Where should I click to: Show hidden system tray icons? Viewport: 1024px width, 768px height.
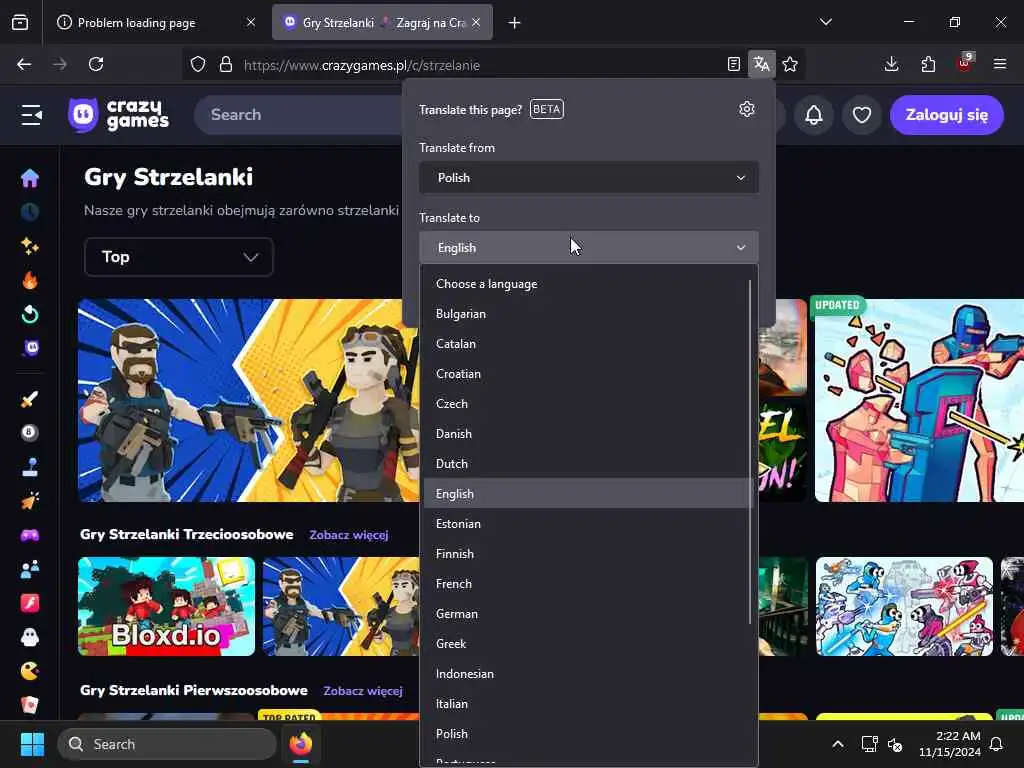click(x=838, y=744)
